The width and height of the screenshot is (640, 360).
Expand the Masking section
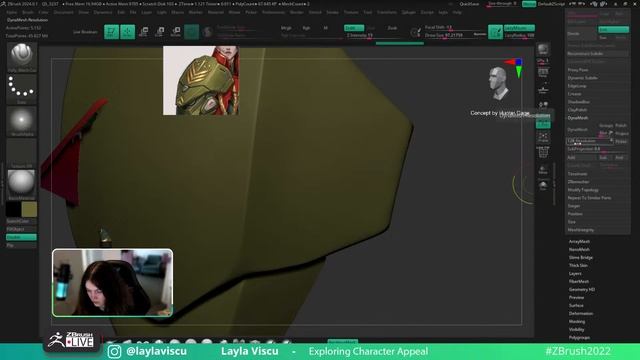[x=576, y=322]
